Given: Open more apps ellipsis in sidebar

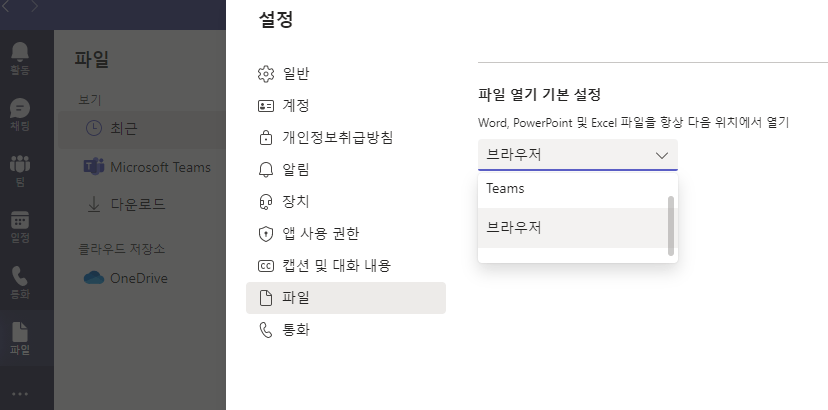Looking at the screenshot, I should click(x=20, y=394).
